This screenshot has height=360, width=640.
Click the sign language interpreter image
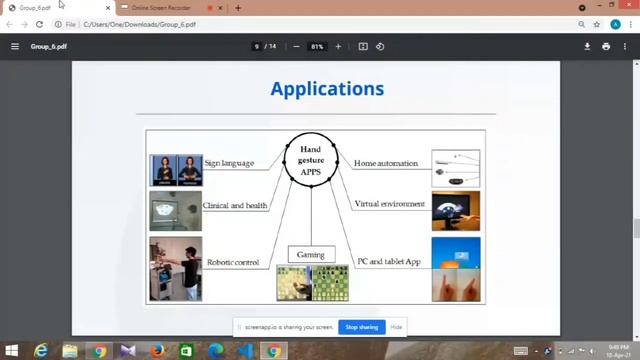pos(176,170)
